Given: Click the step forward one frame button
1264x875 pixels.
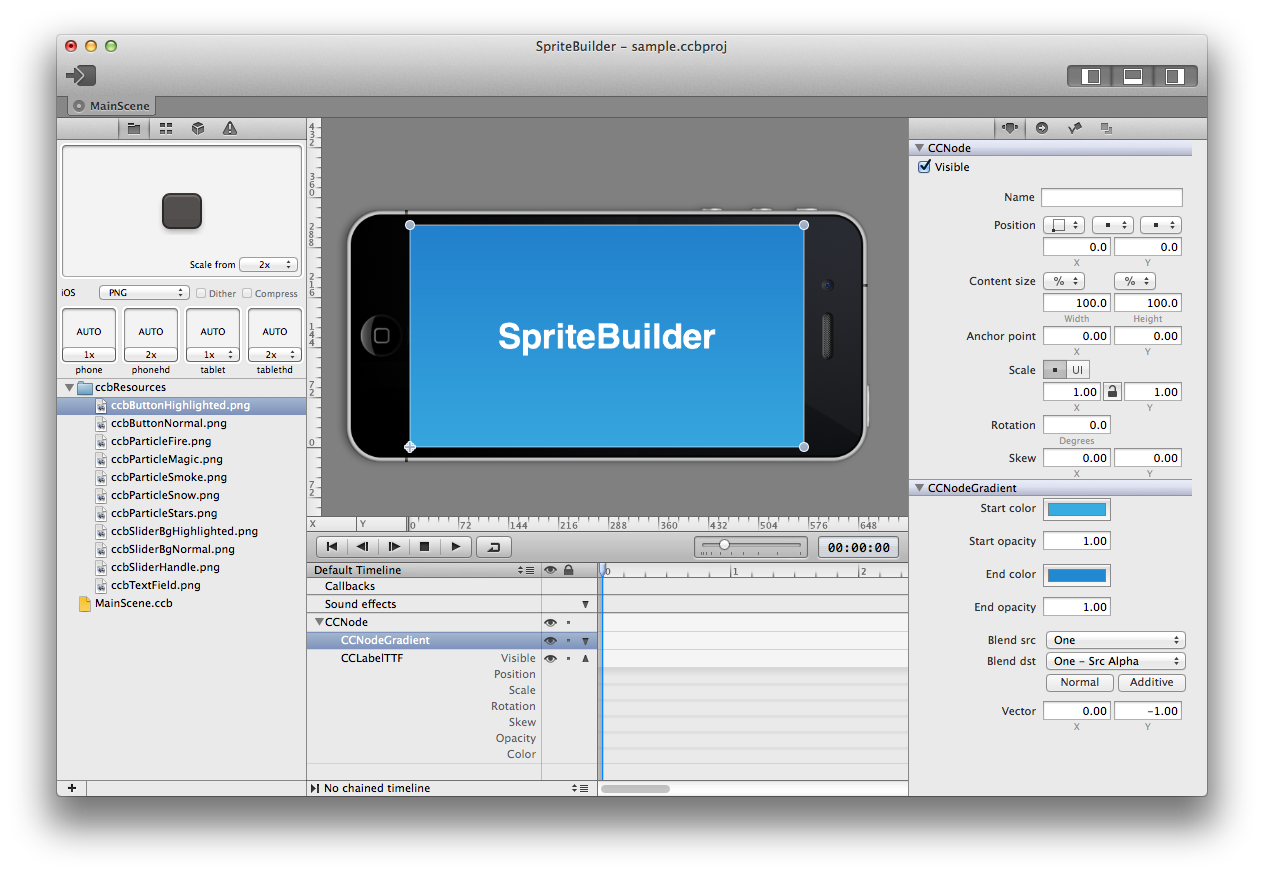Looking at the screenshot, I should 394,547.
